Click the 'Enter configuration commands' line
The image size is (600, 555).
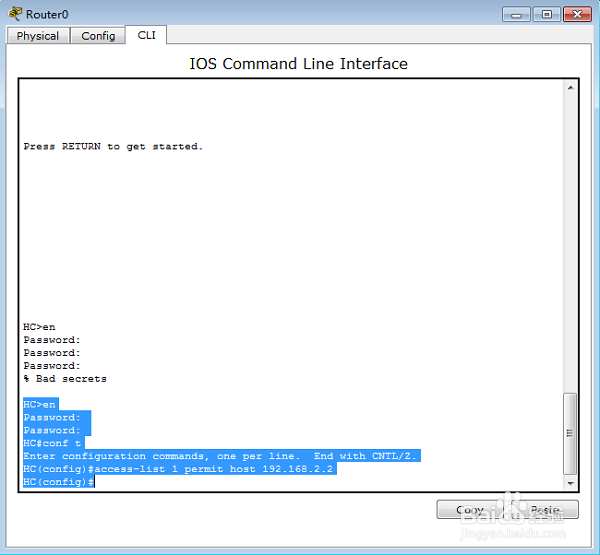[x=220, y=456]
